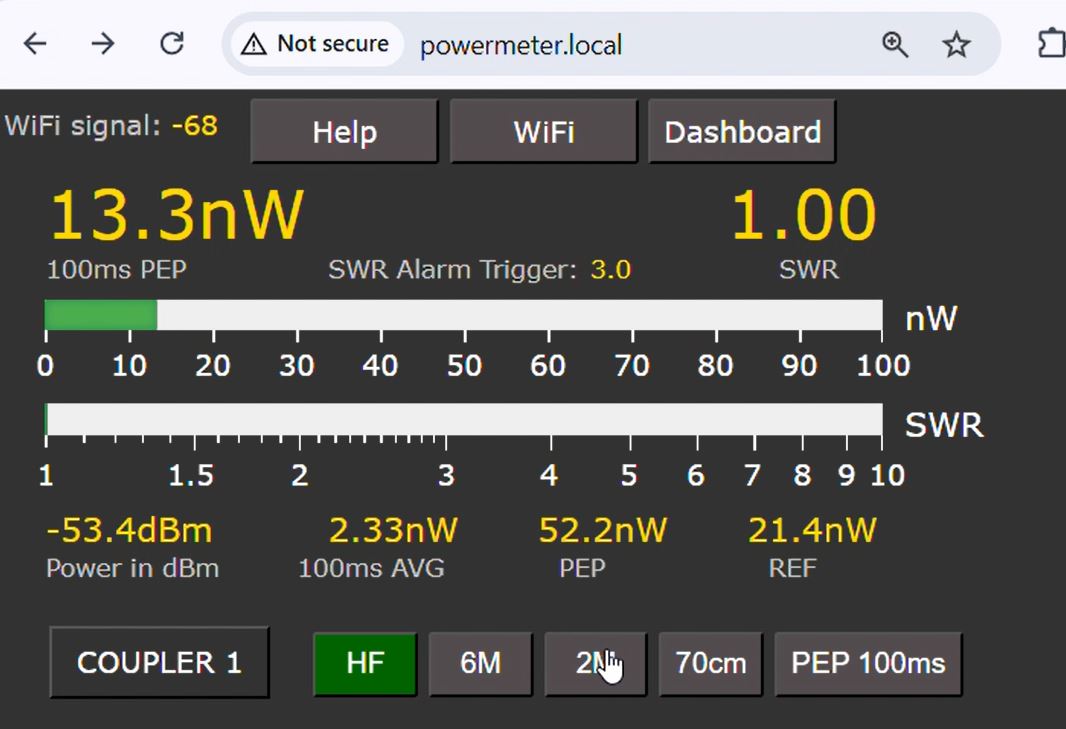Screen dimensions: 1066x729
Task: Click the SWR Alarm Trigger value 3.0
Action: (x=610, y=270)
